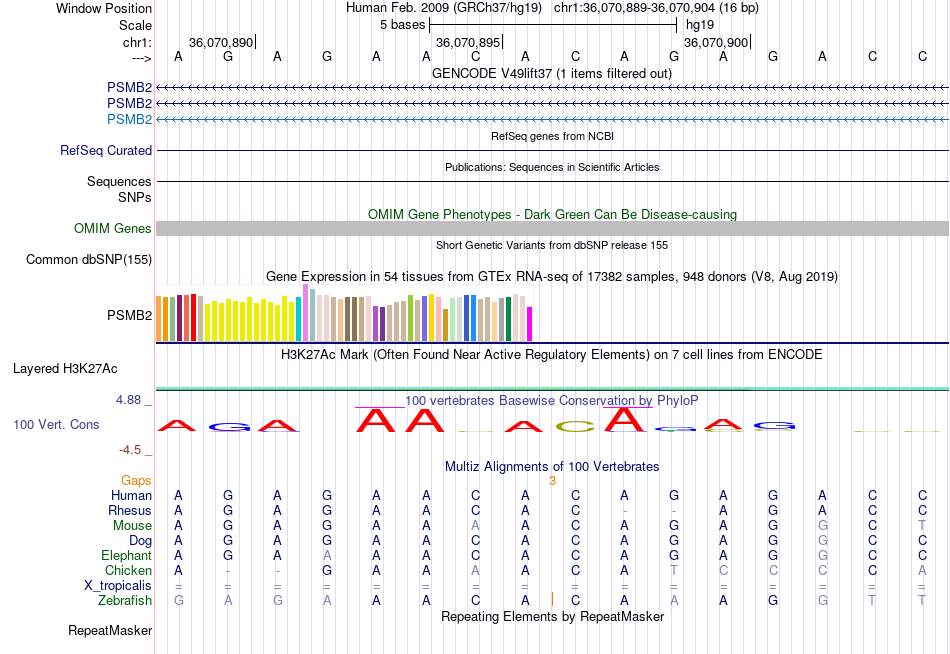The image size is (950, 654).
Task: Click the Scale label
Action: coord(135,25)
